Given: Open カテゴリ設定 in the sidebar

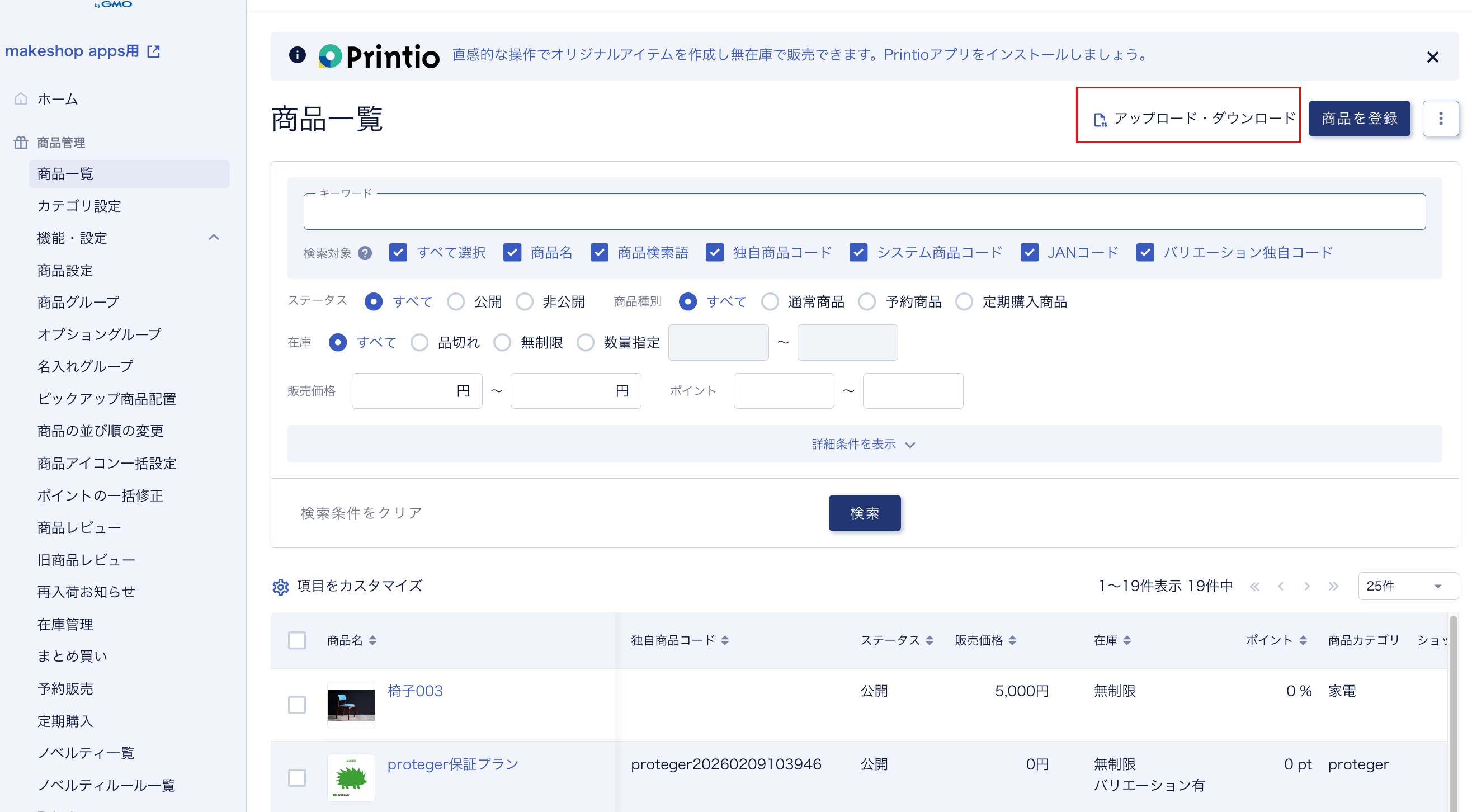Looking at the screenshot, I should (x=79, y=206).
